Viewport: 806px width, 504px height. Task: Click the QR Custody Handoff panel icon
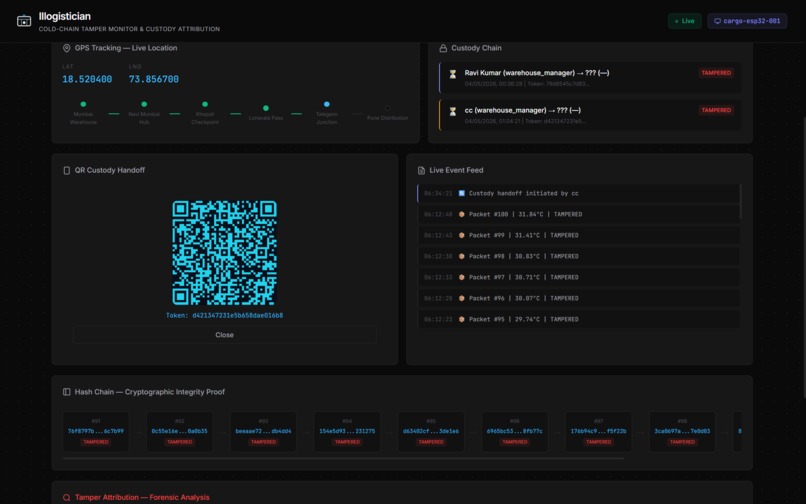coord(66,170)
